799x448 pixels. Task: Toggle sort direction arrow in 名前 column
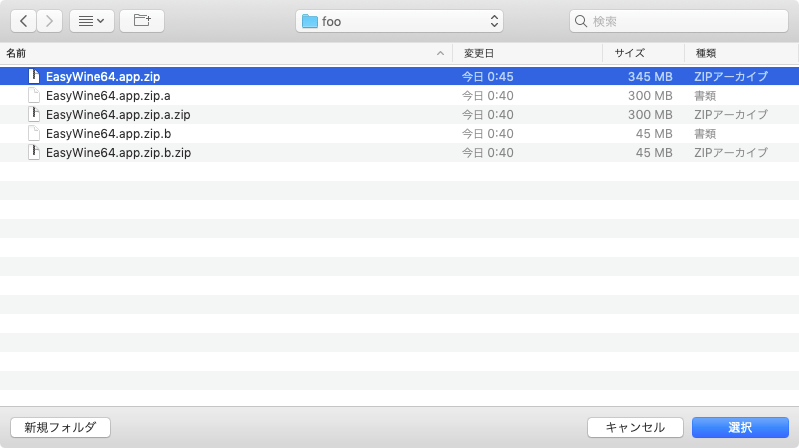click(440, 53)
